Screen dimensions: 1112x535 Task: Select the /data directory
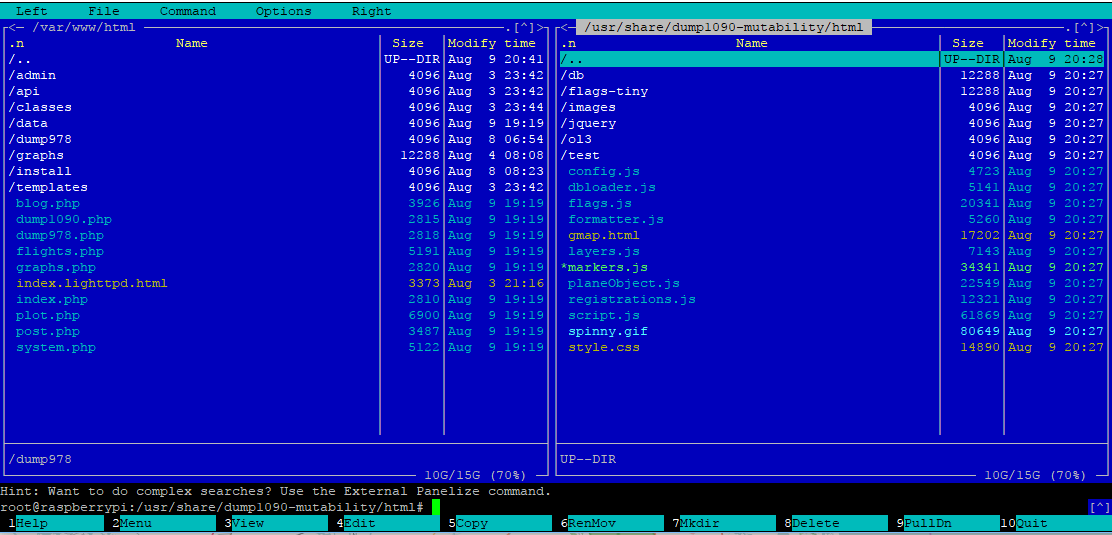click(276, 123)
